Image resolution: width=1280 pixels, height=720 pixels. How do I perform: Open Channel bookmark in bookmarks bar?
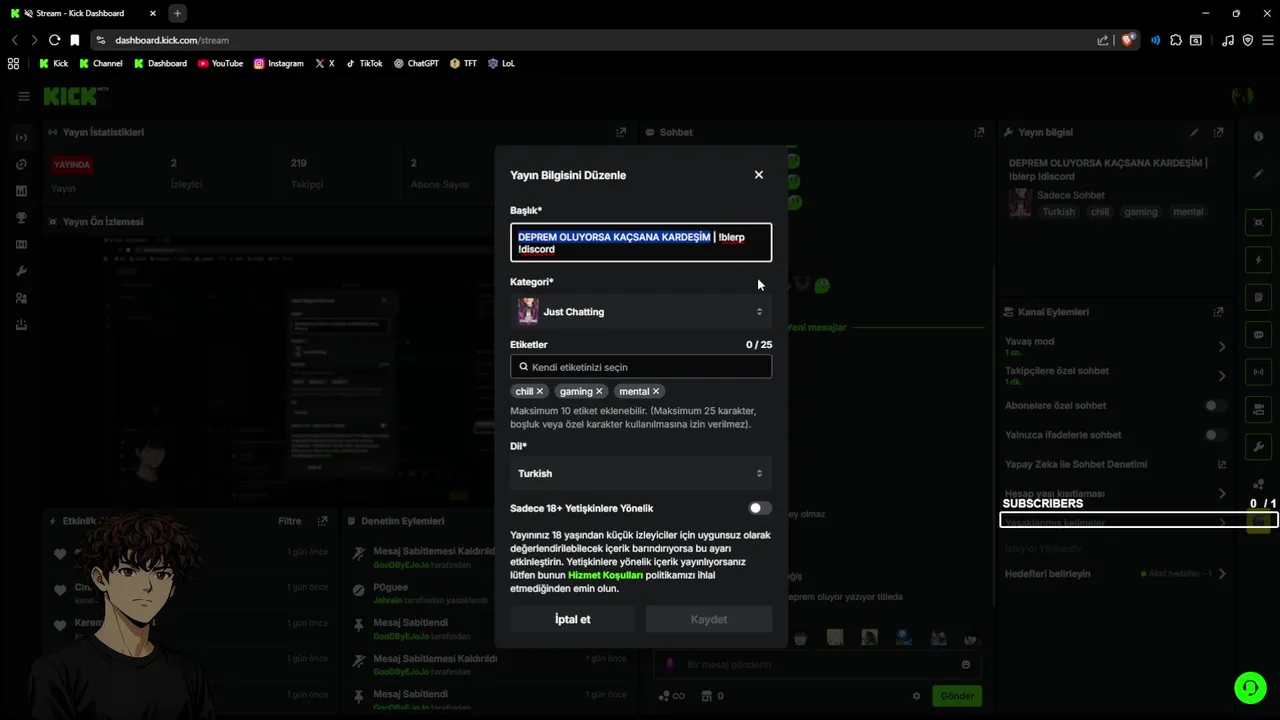point(100,63)
